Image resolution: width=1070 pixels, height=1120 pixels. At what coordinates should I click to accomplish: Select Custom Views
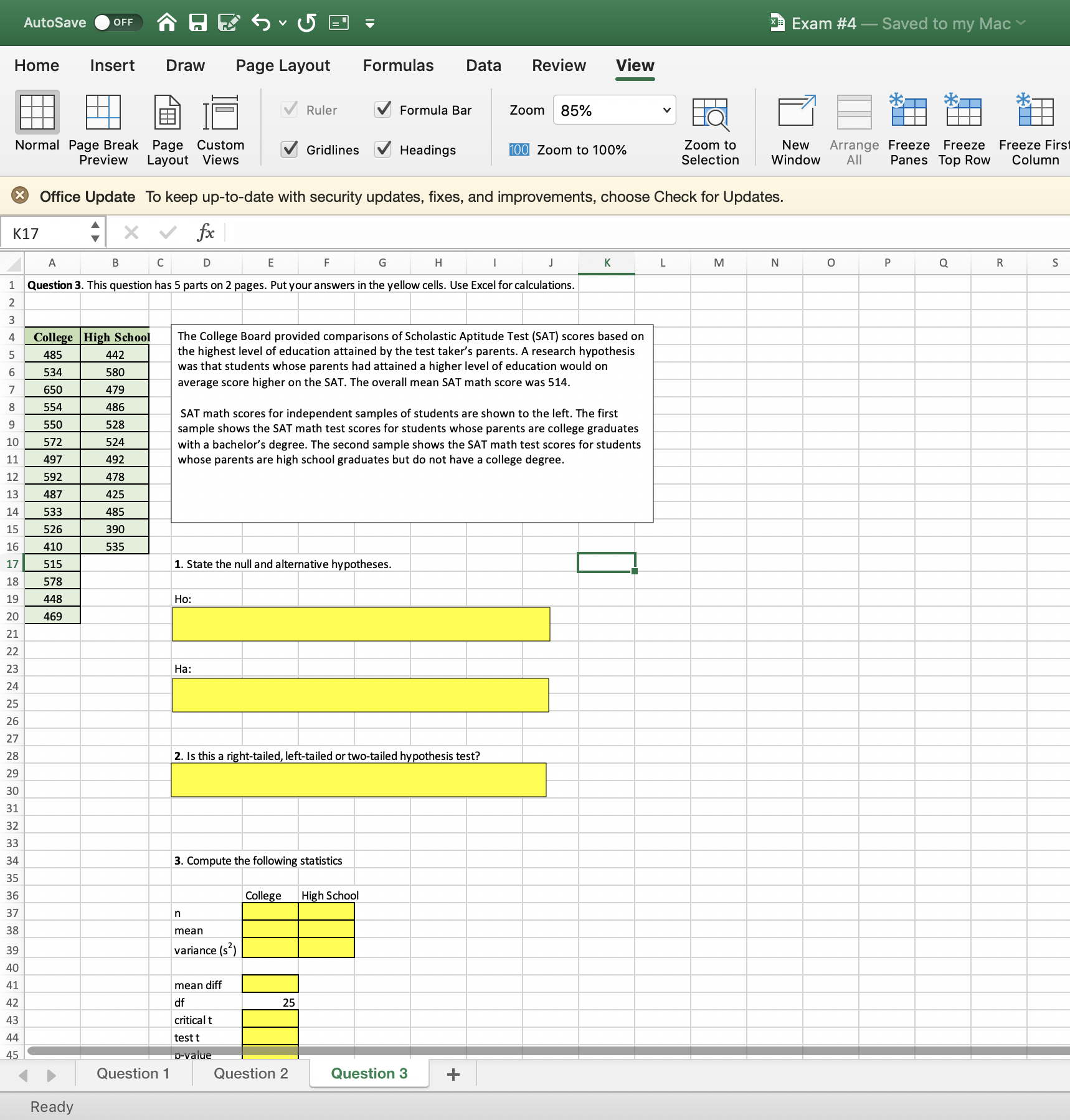pyautogui.click(x=220, y=125)
